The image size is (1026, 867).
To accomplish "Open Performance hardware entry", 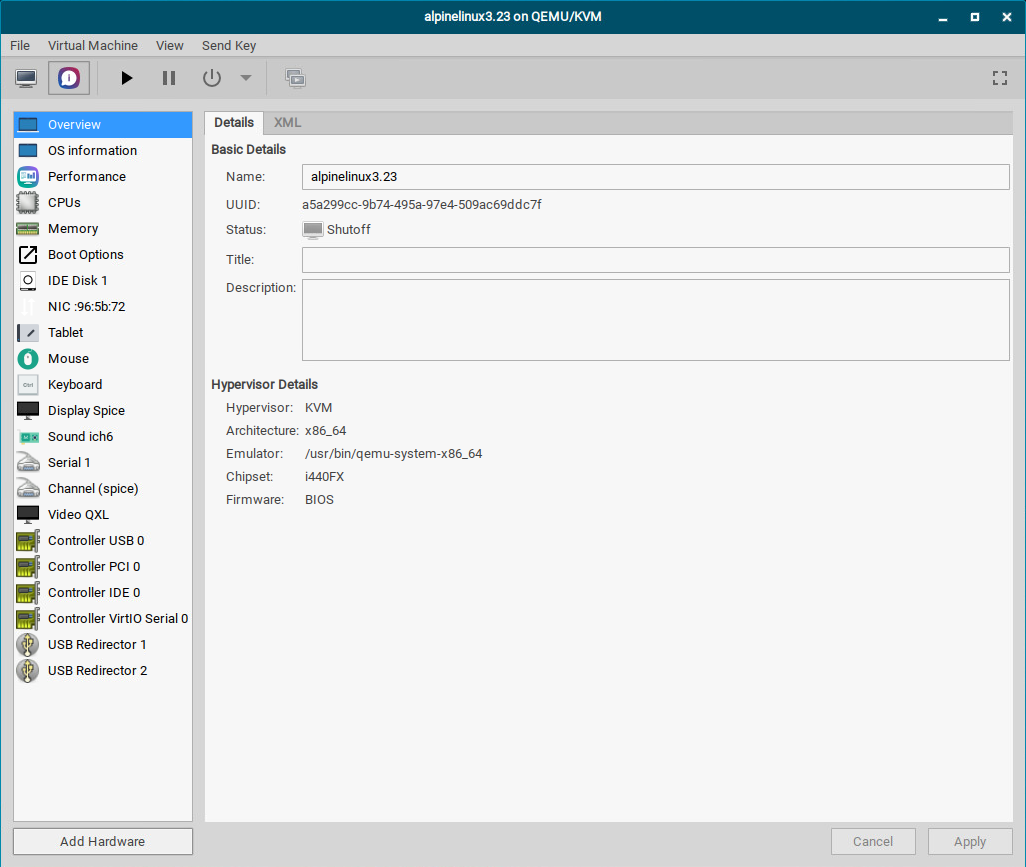I will (103, 177).
